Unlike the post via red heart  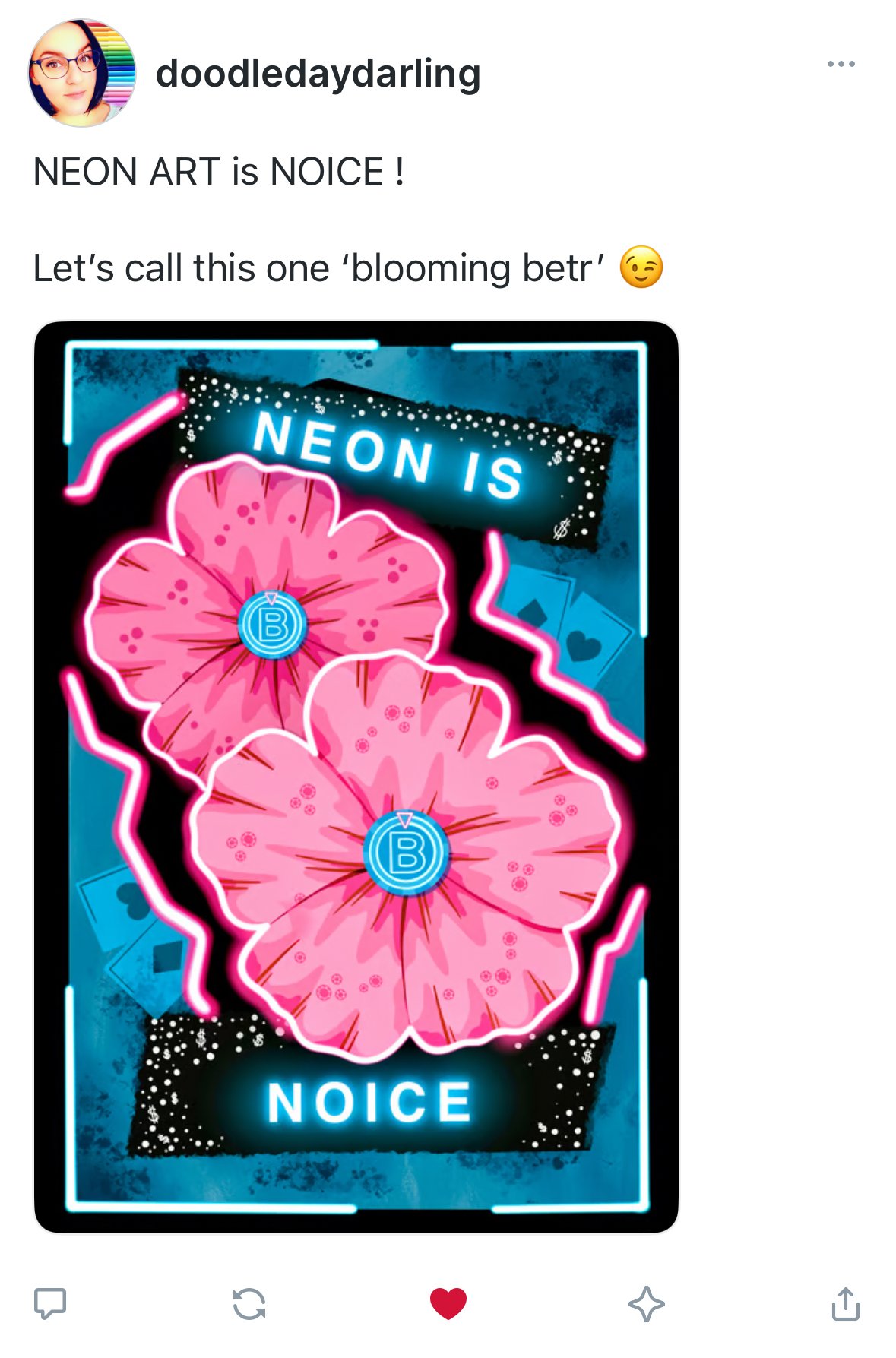coord(448,1303)
